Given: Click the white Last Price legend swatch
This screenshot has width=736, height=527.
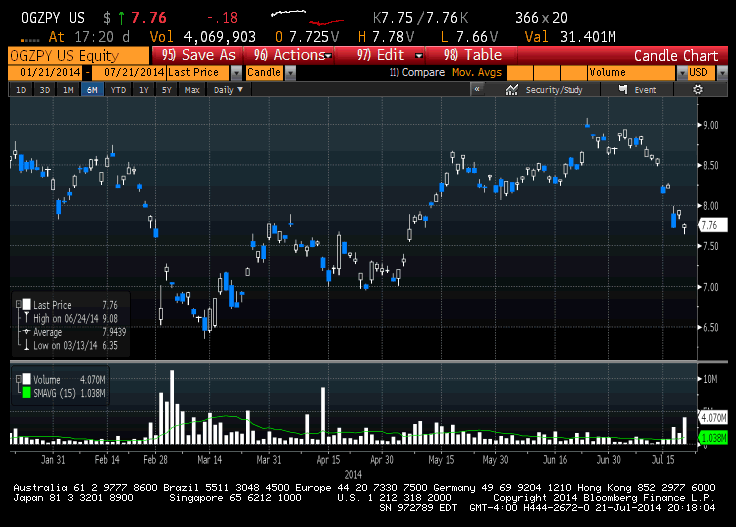Looking at the screenshot, I should point(27,305).
